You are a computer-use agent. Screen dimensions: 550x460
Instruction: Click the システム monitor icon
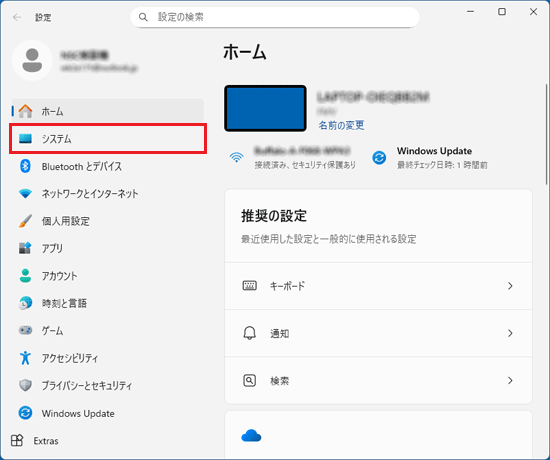25,139
